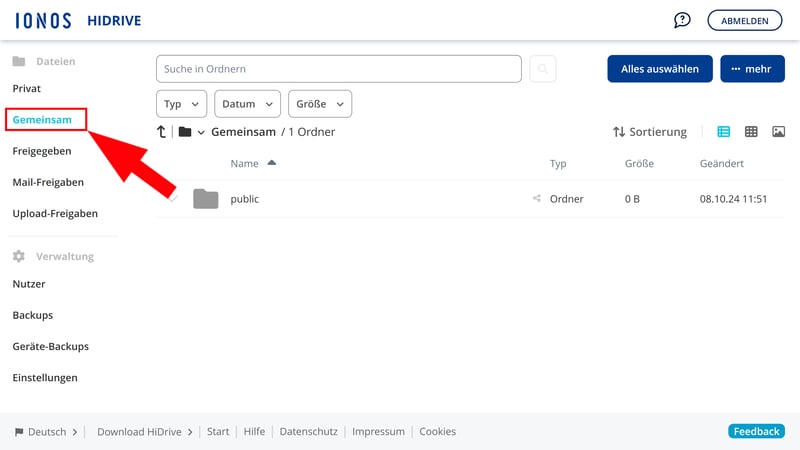
Task: Click the share icon on public row
Action: click(x=537, y=199)
